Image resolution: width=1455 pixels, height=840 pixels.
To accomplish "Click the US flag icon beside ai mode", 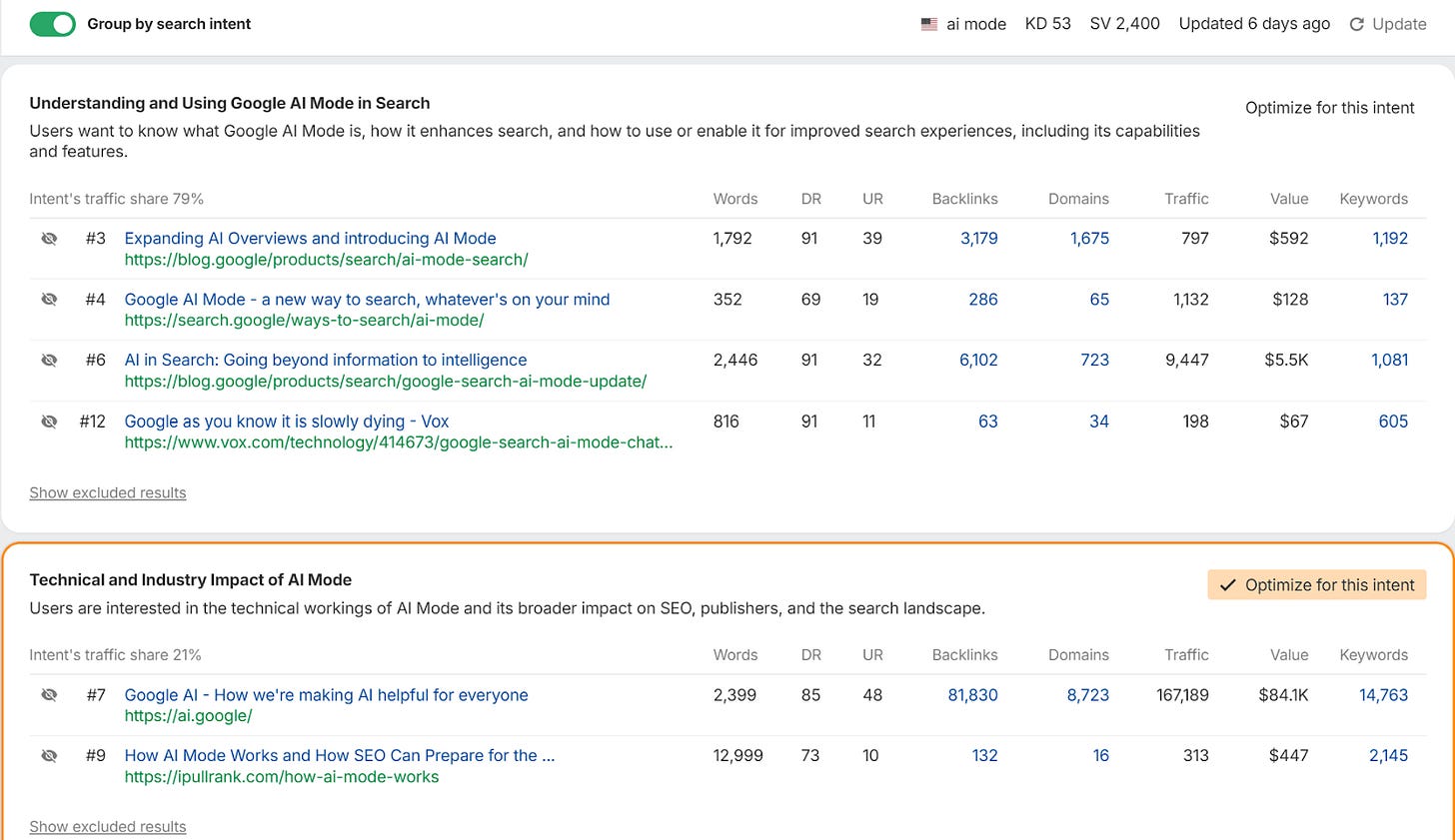I will pyautogui.click(x=929, y=24).
